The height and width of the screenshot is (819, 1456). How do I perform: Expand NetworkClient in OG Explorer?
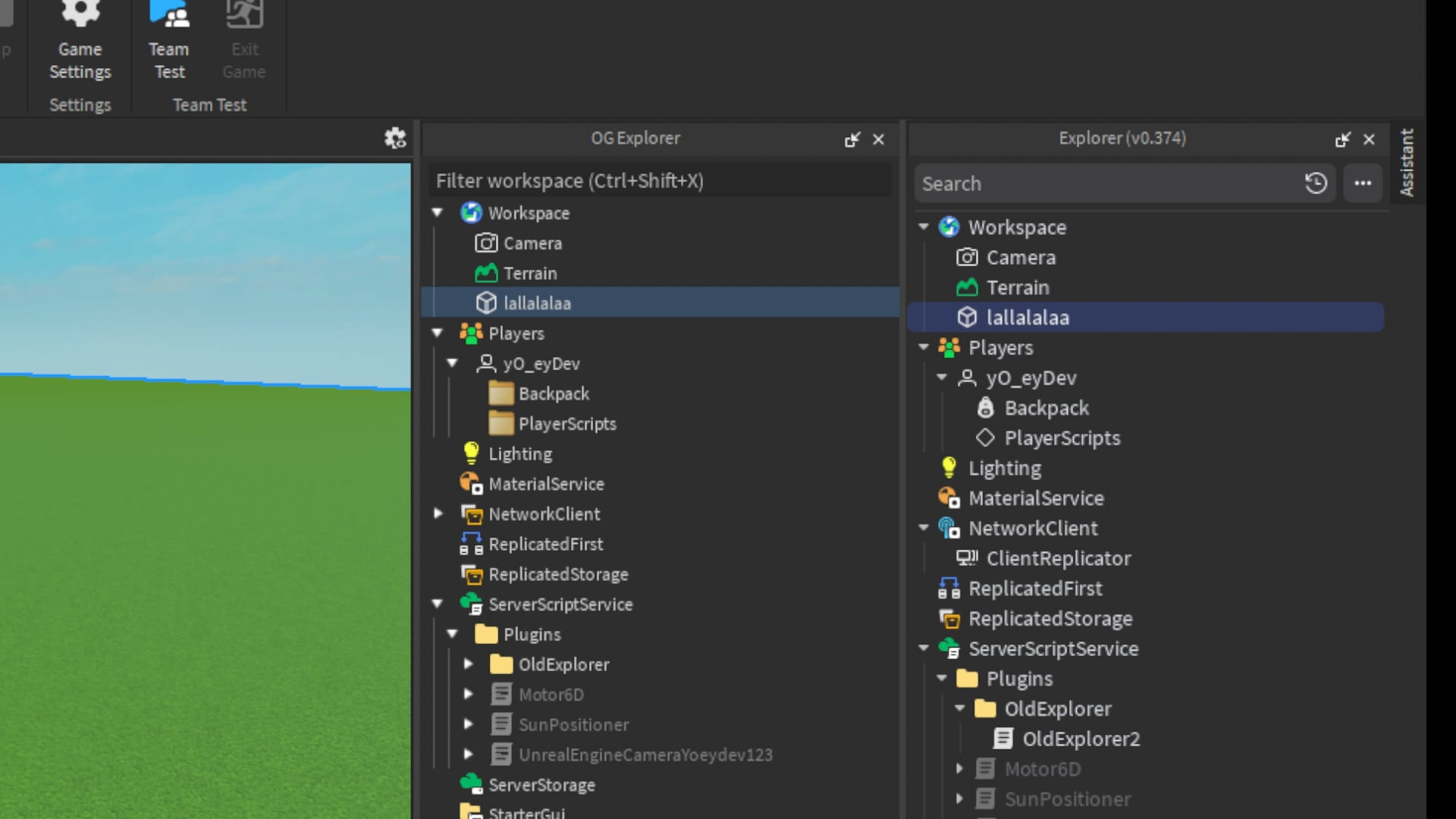438,513
